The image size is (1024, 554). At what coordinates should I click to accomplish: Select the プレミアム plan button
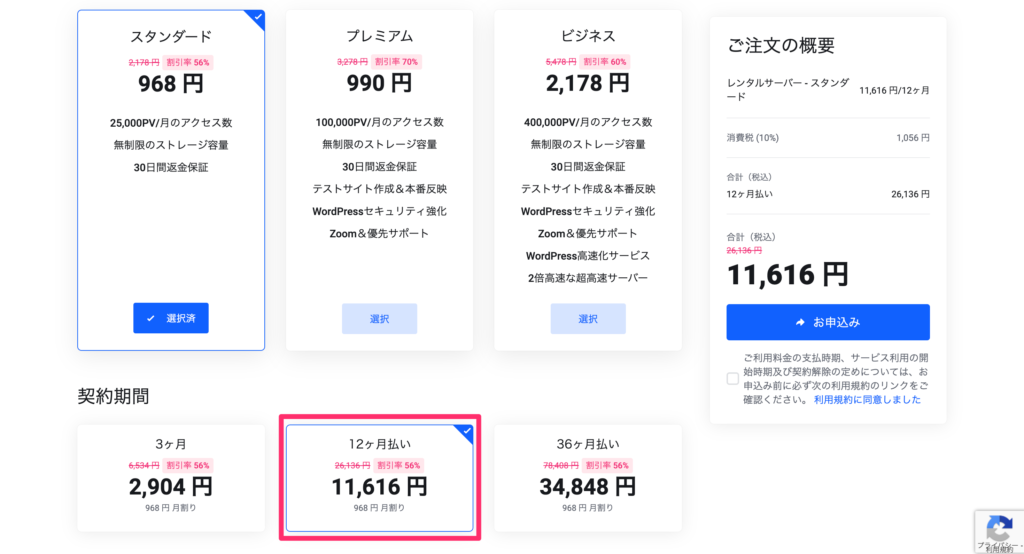click(379, 319)
